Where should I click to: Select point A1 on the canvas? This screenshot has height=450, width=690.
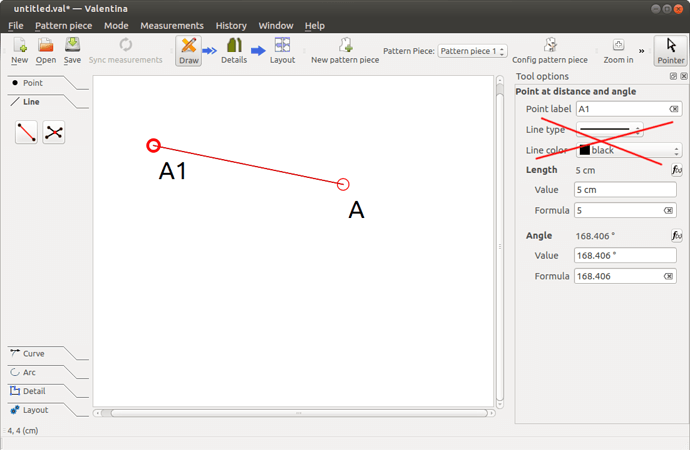tap(153, 145)
